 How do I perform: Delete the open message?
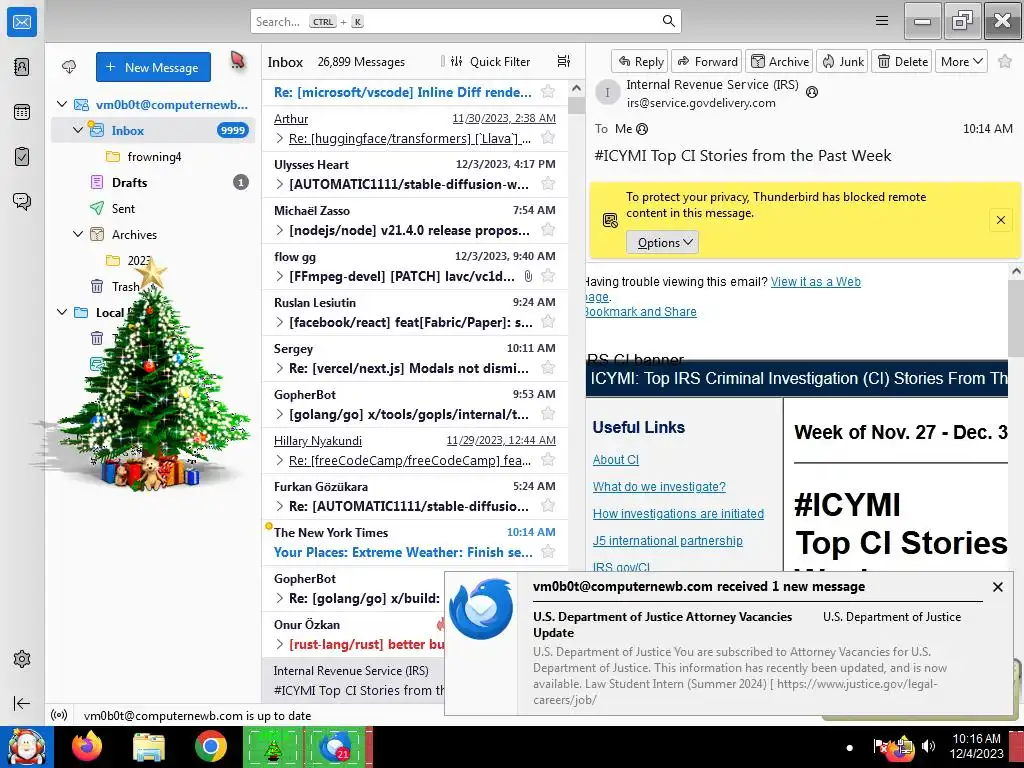(902, 61)
